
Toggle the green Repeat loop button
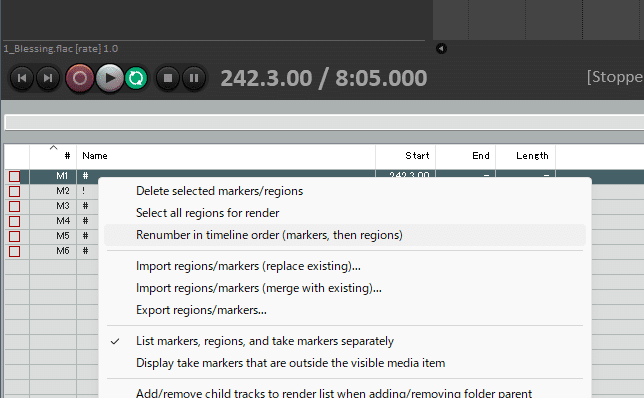(x=136, y=78)
